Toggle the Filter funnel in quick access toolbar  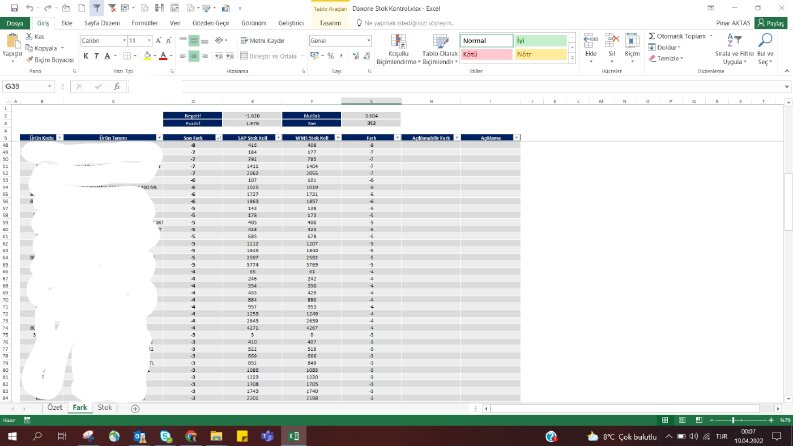(x=97, y=8)
